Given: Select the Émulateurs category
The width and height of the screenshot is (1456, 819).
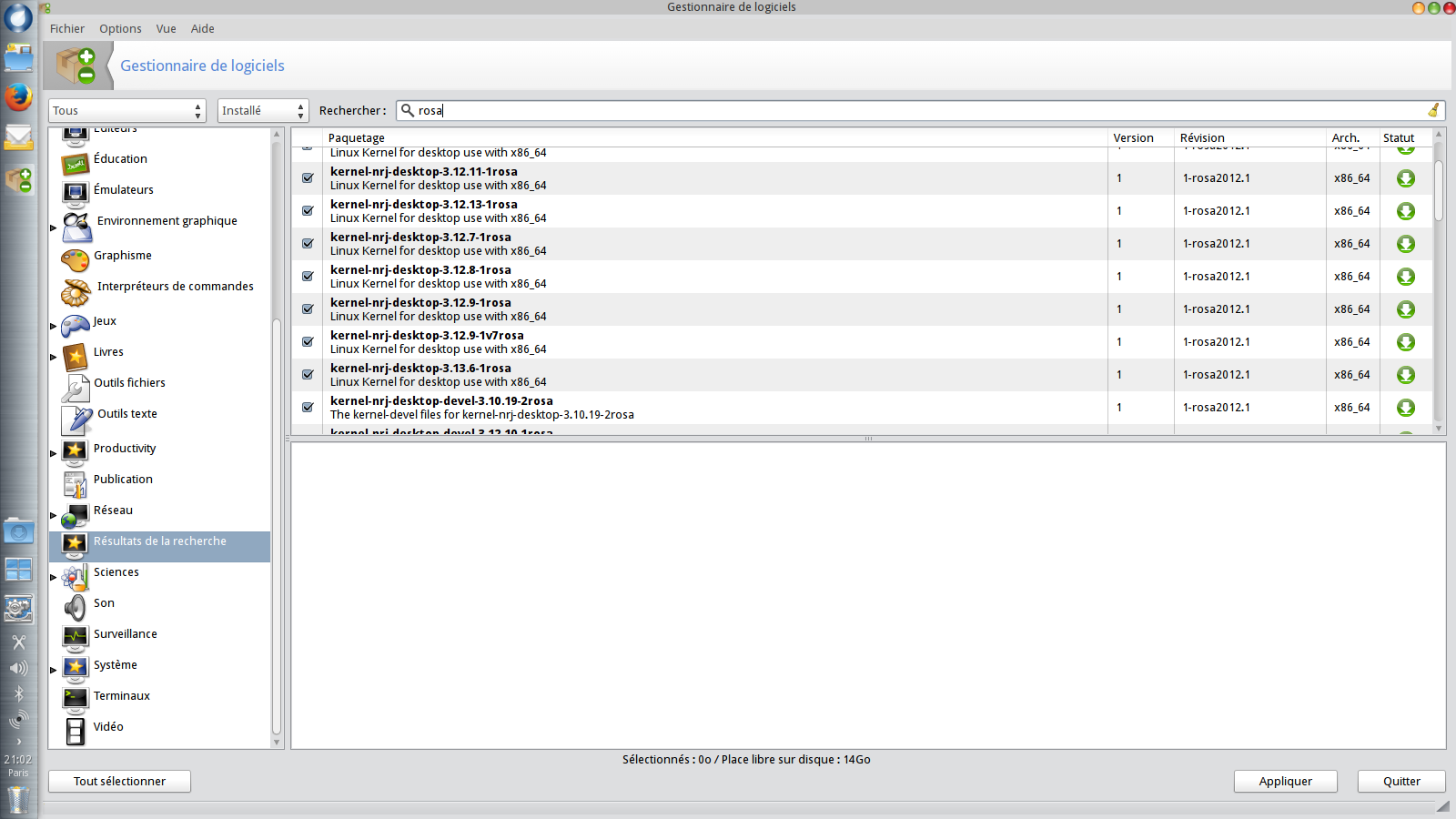Looking at the screenshot, I should click(124, 190).
